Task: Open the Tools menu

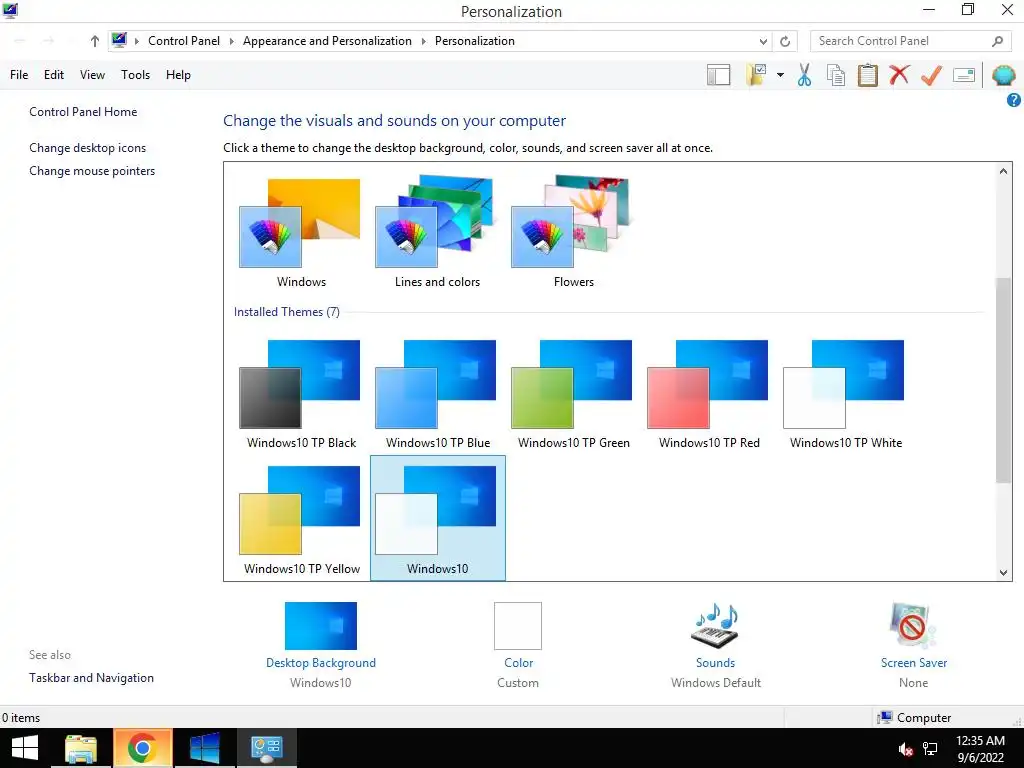Action: point(135,75)
